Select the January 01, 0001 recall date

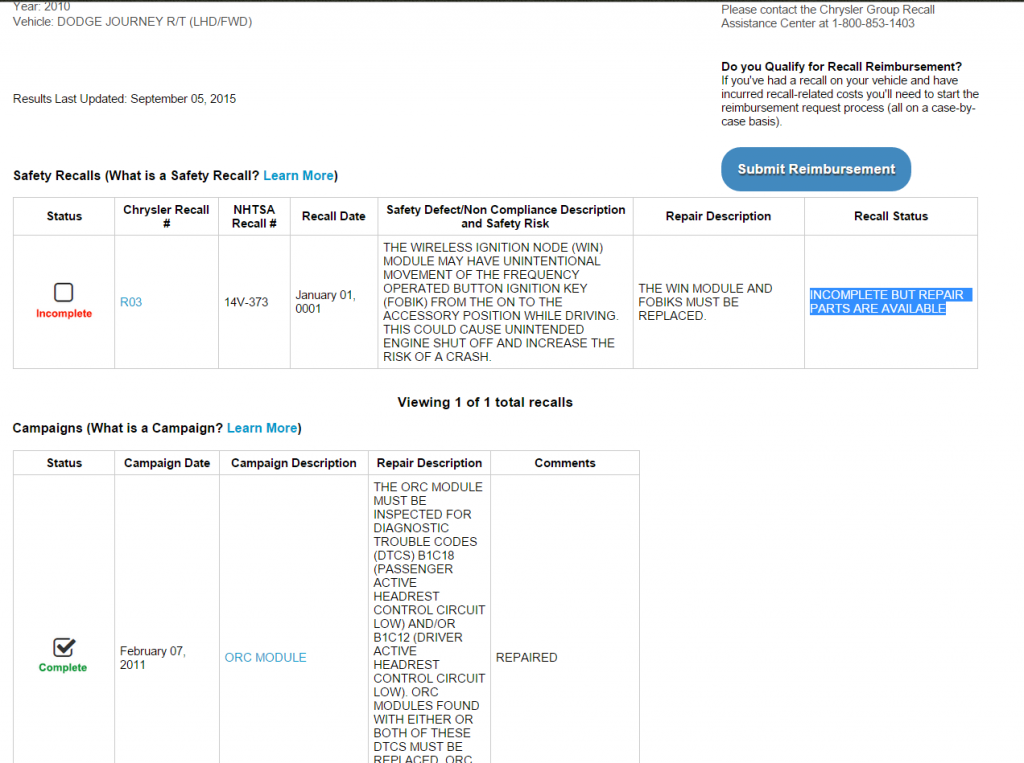325,302
